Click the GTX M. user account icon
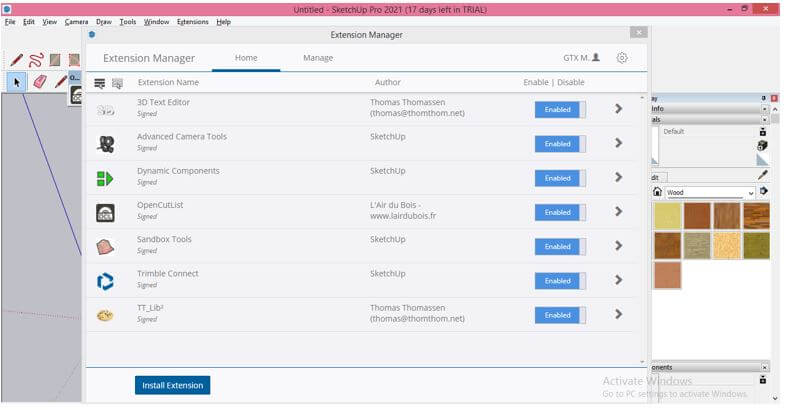This screenshot has width=798, height=410. 596,58
